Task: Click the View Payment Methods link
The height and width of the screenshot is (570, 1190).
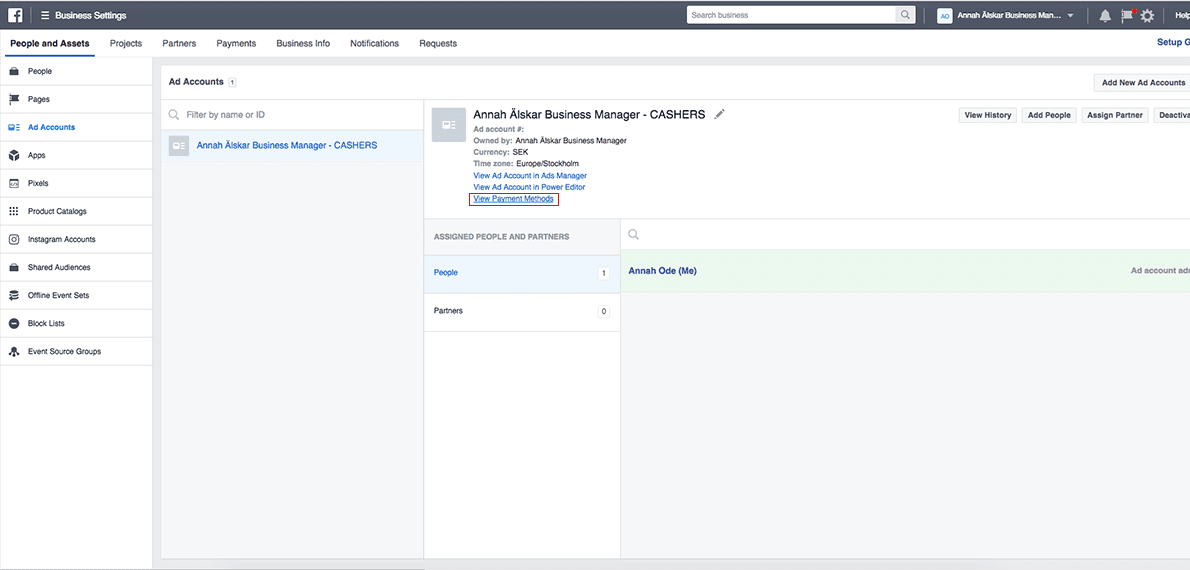Action: click(513, 199)
